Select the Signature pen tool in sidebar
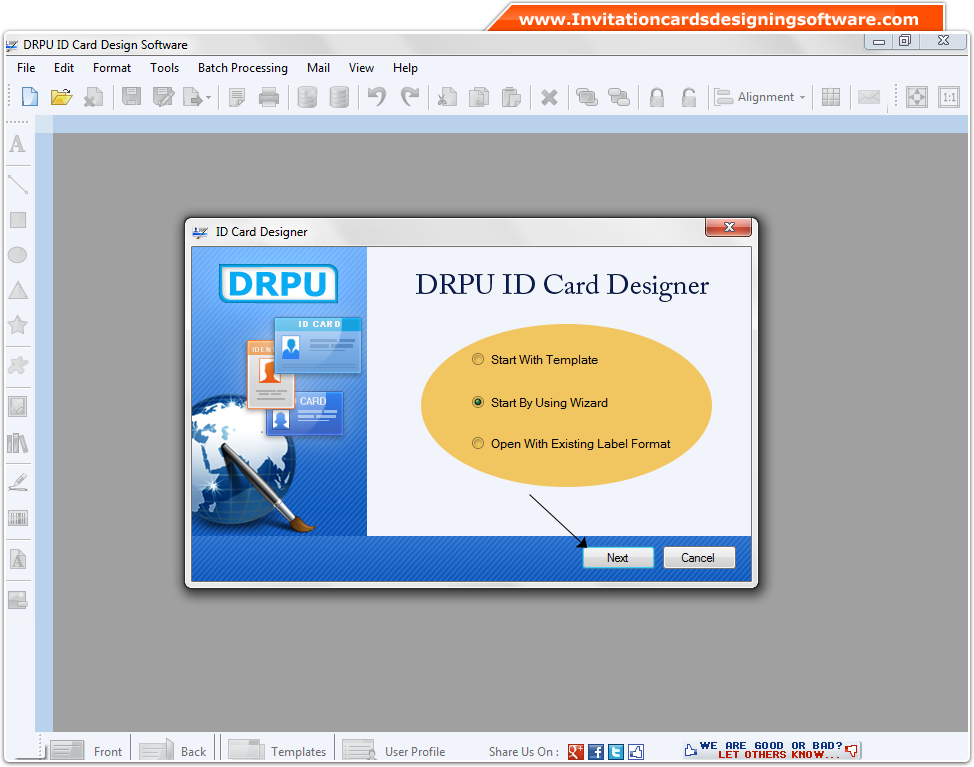974x767 pixels. pos(17,482)
